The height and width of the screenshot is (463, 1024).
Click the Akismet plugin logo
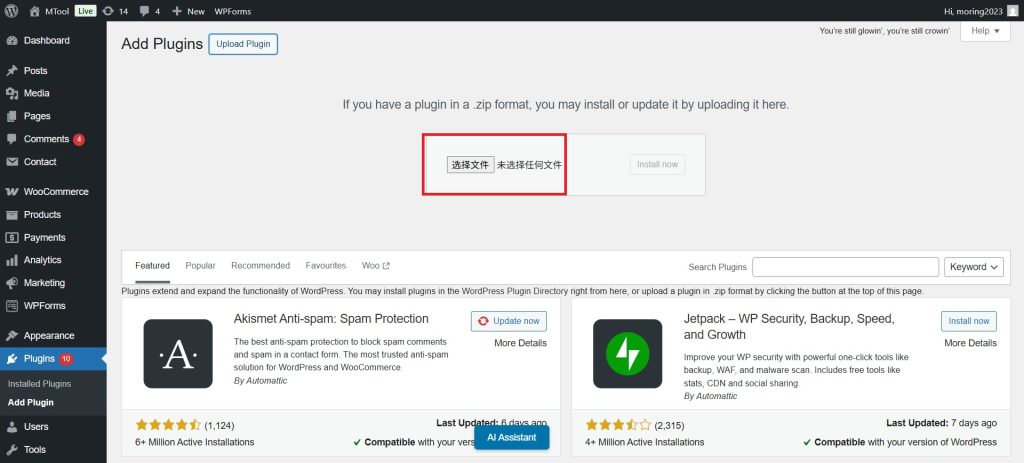178,353
